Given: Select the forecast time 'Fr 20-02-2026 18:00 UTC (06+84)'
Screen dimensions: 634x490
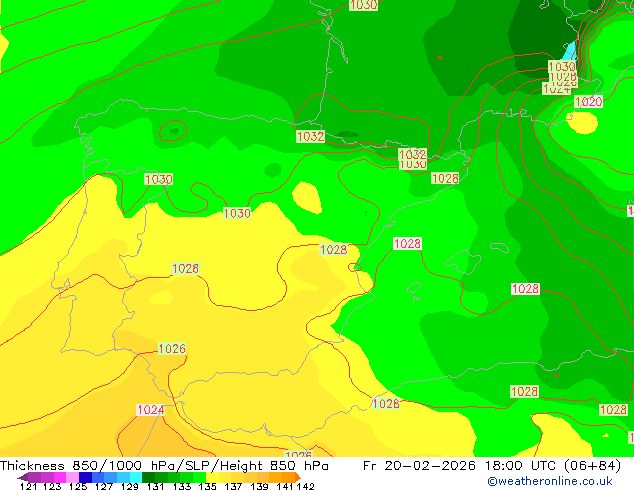Looking at the screenshot, I should [x=492, y=466].
